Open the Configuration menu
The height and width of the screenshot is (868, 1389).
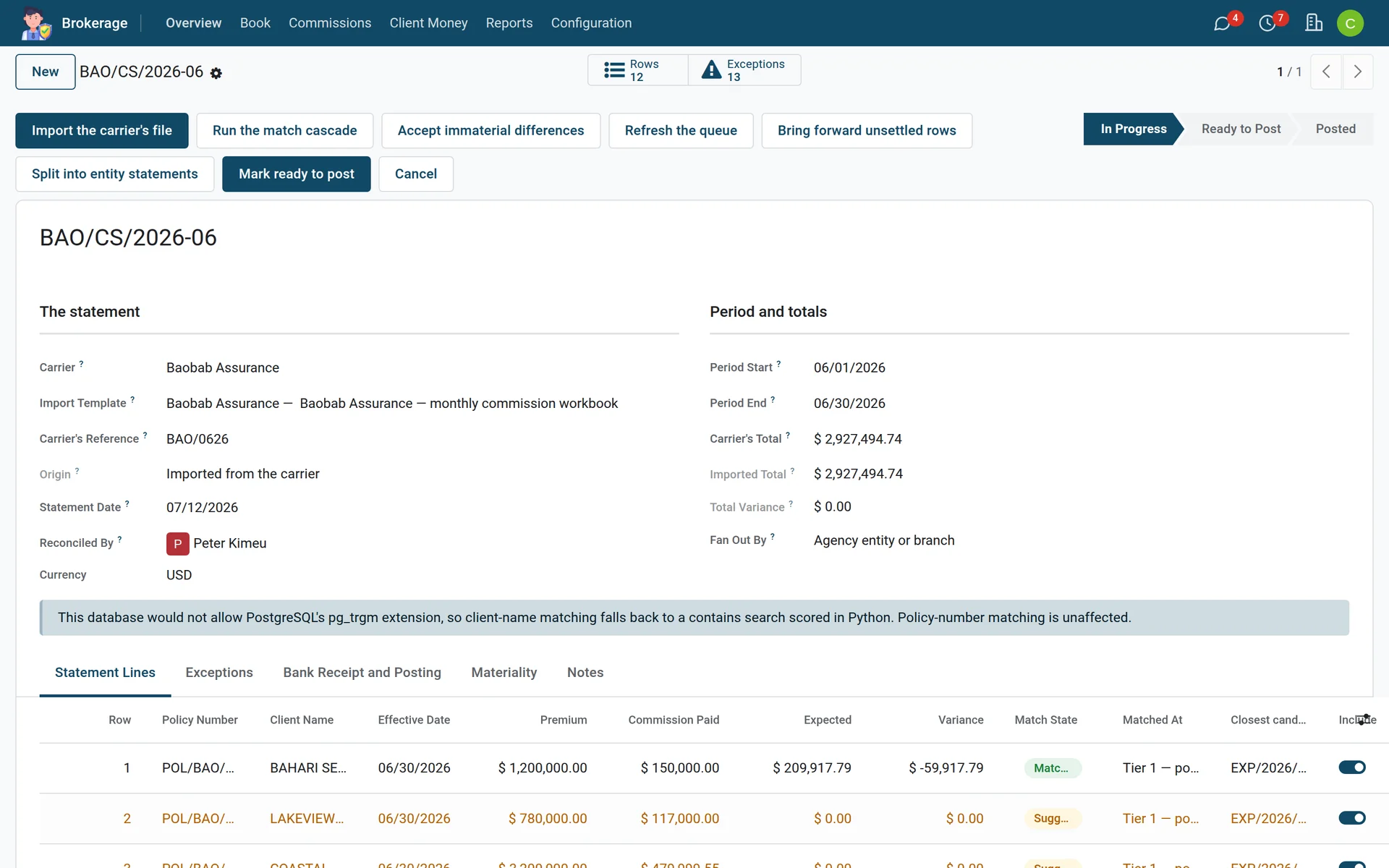click(591, 23)
